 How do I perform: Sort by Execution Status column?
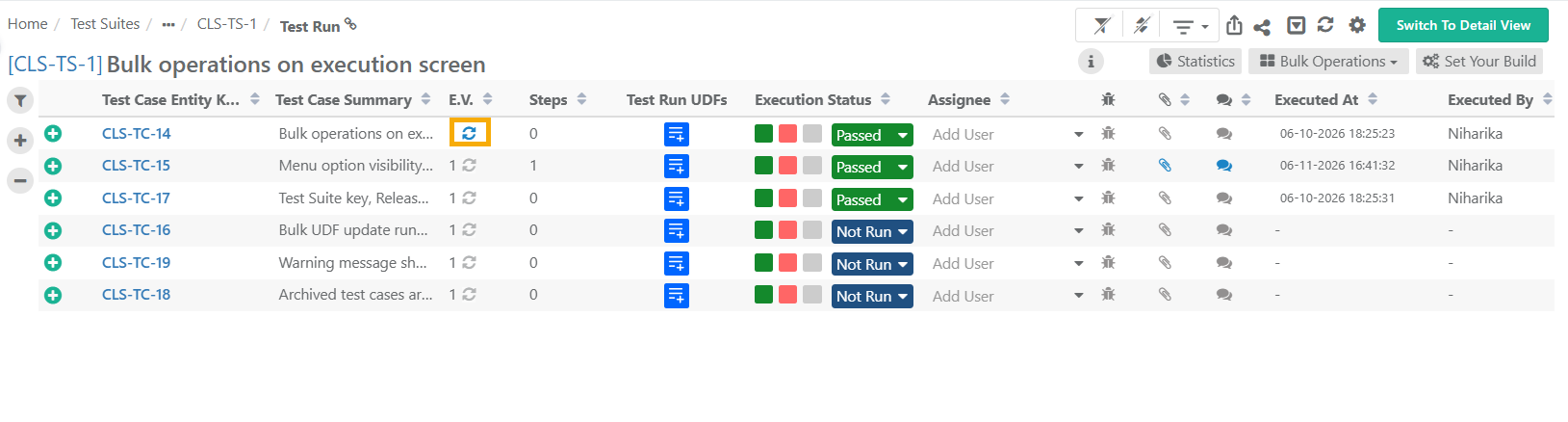(886, 99)
